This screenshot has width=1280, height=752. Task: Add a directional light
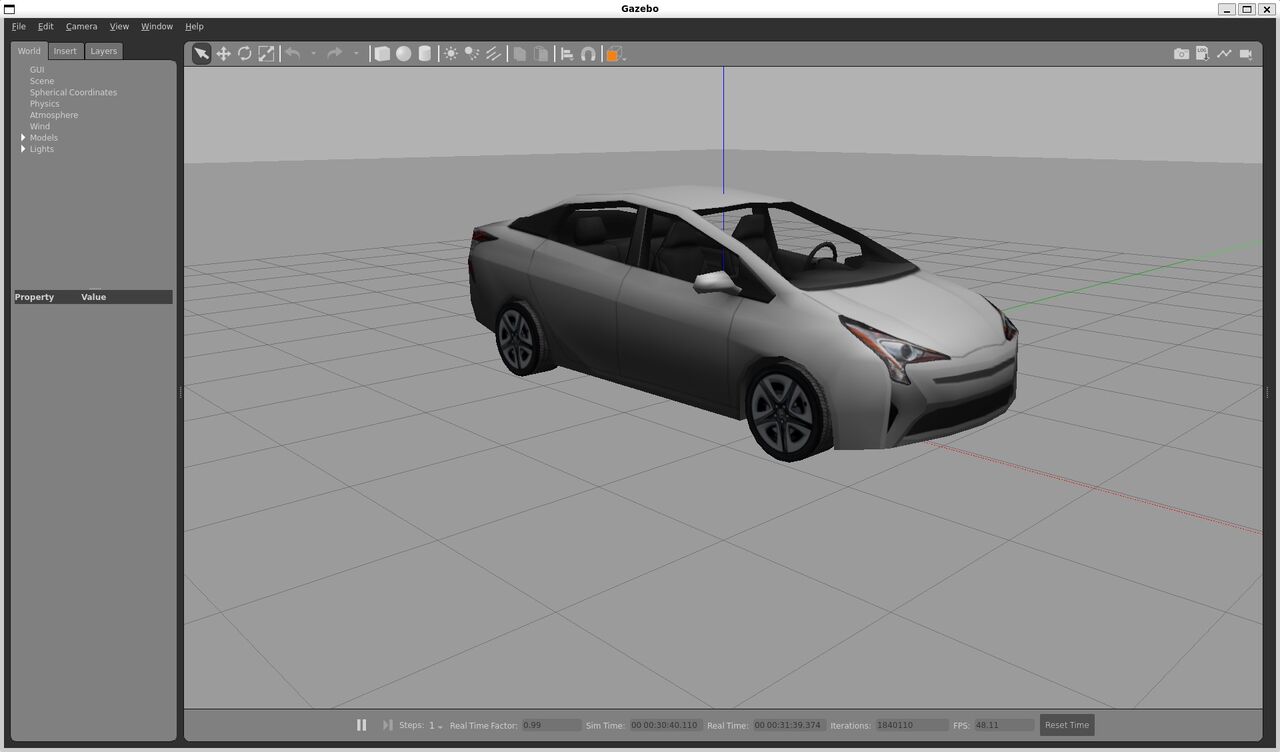pyautogui.click(x=493, y=54)
